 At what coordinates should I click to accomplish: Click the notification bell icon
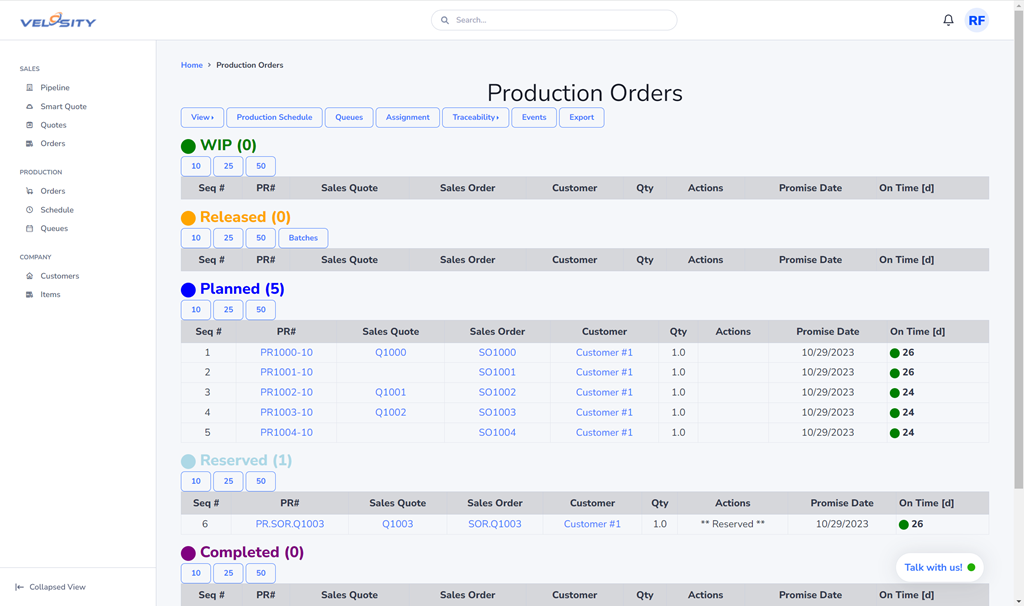[948, 20]
